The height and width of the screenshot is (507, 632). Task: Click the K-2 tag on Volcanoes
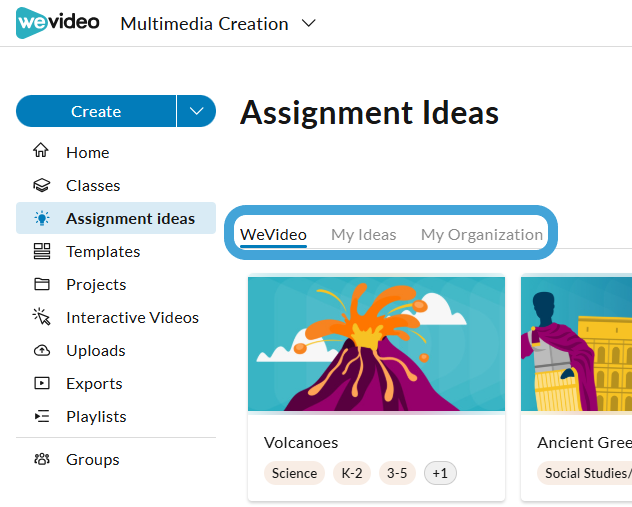pos(352,473)
